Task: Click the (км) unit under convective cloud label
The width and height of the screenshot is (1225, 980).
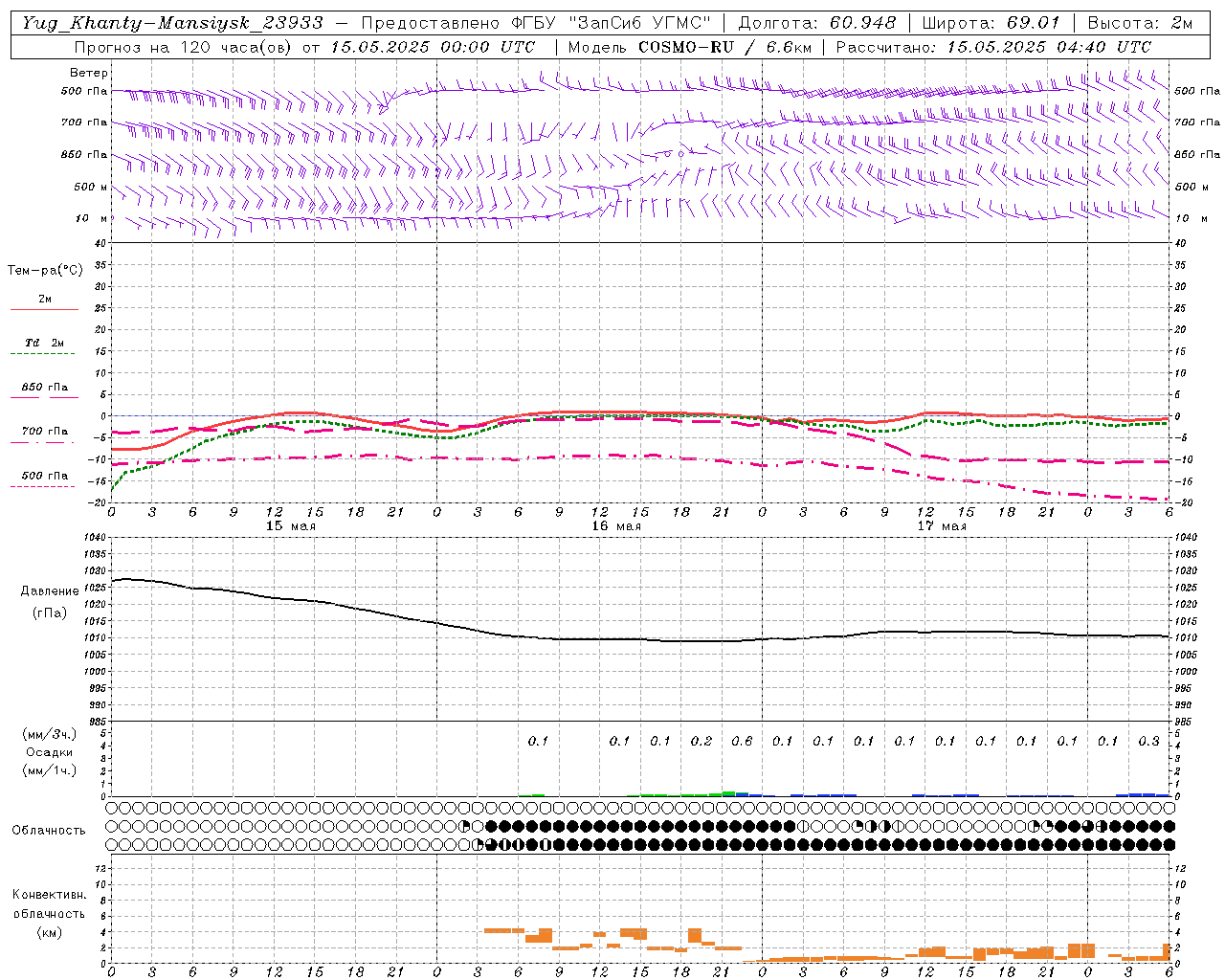Action: pyautogui.click(x=49, y=932)
